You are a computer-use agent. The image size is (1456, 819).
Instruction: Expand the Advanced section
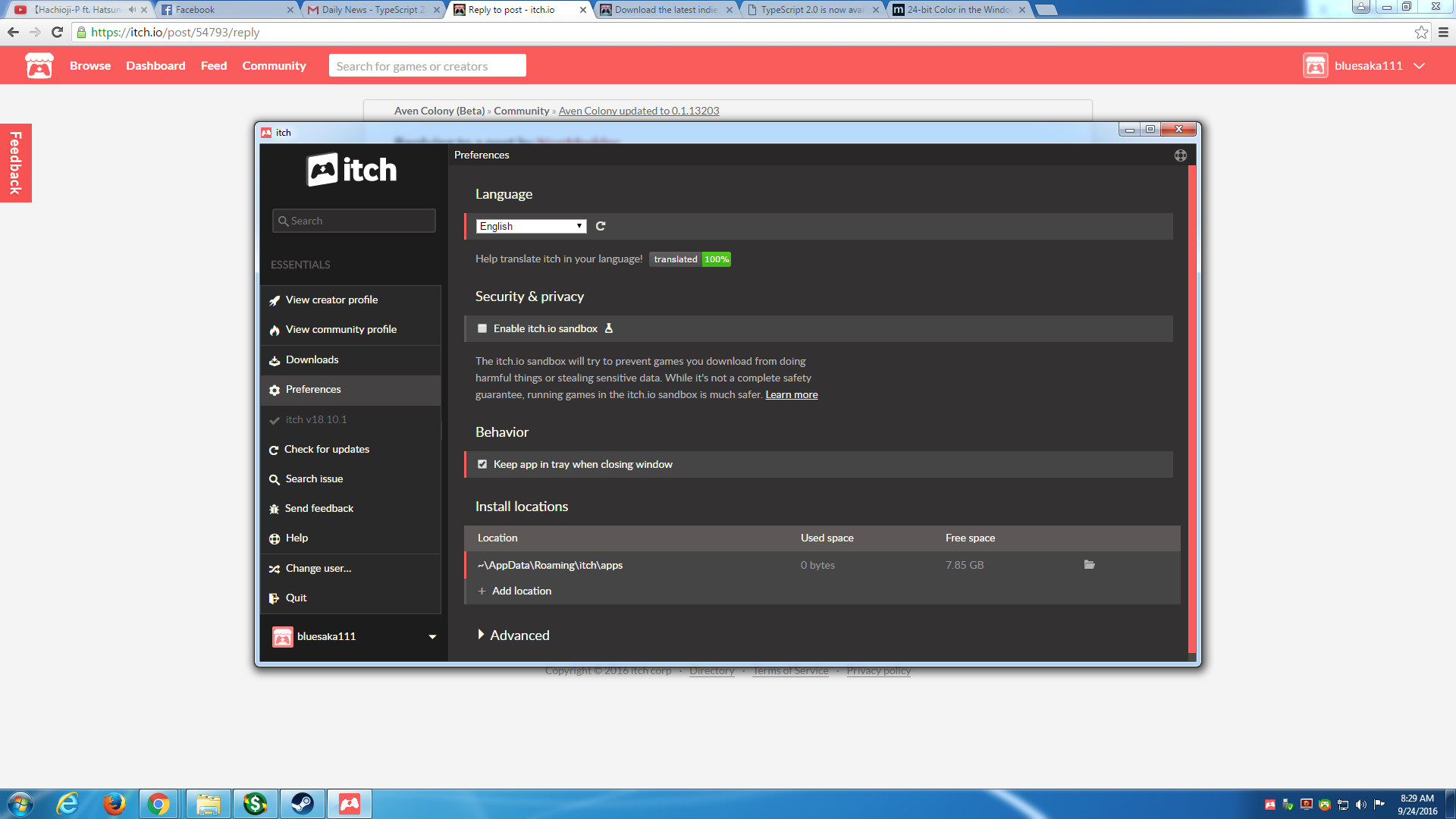513,635
